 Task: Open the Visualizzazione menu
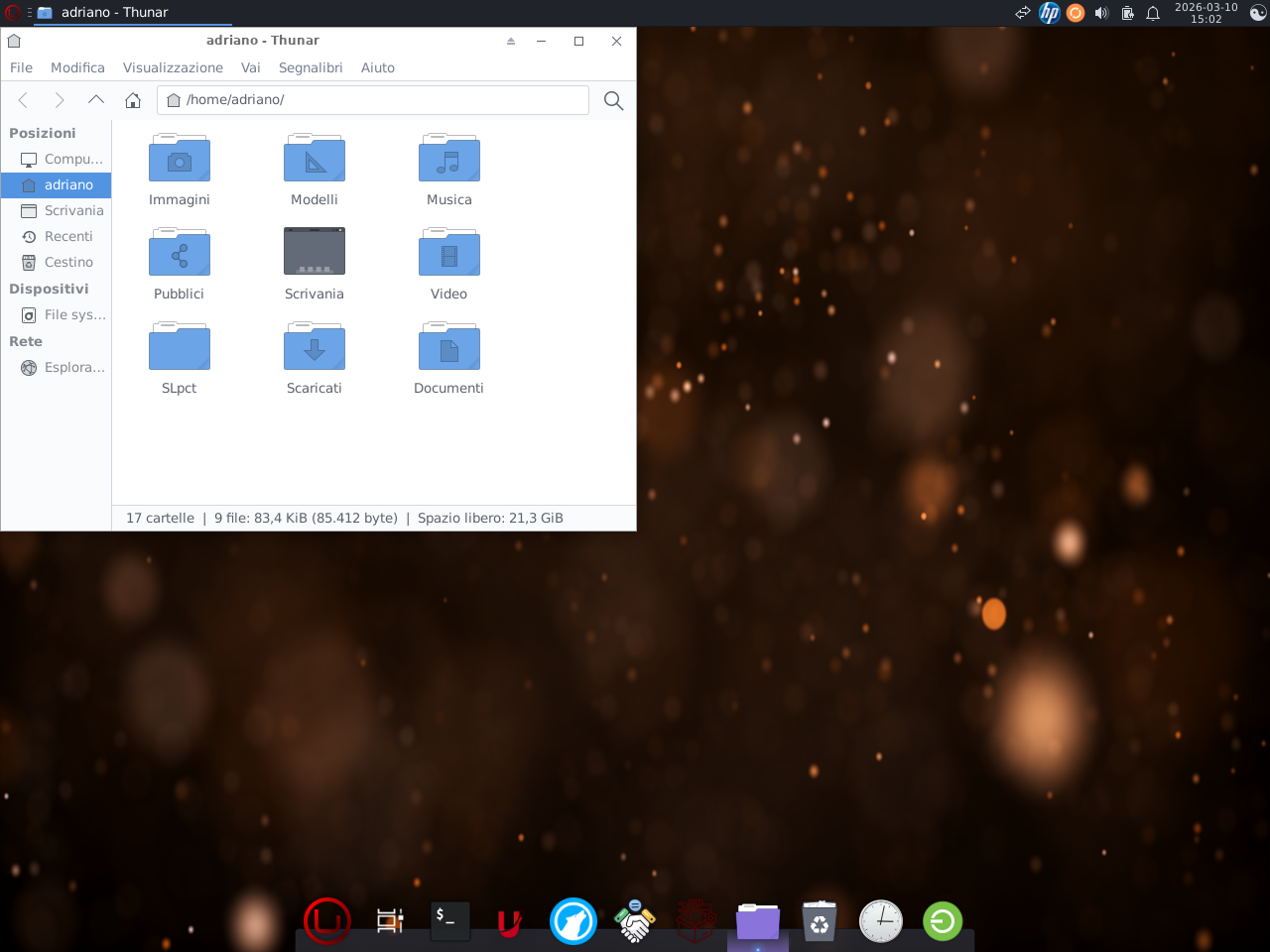[173, 67]
